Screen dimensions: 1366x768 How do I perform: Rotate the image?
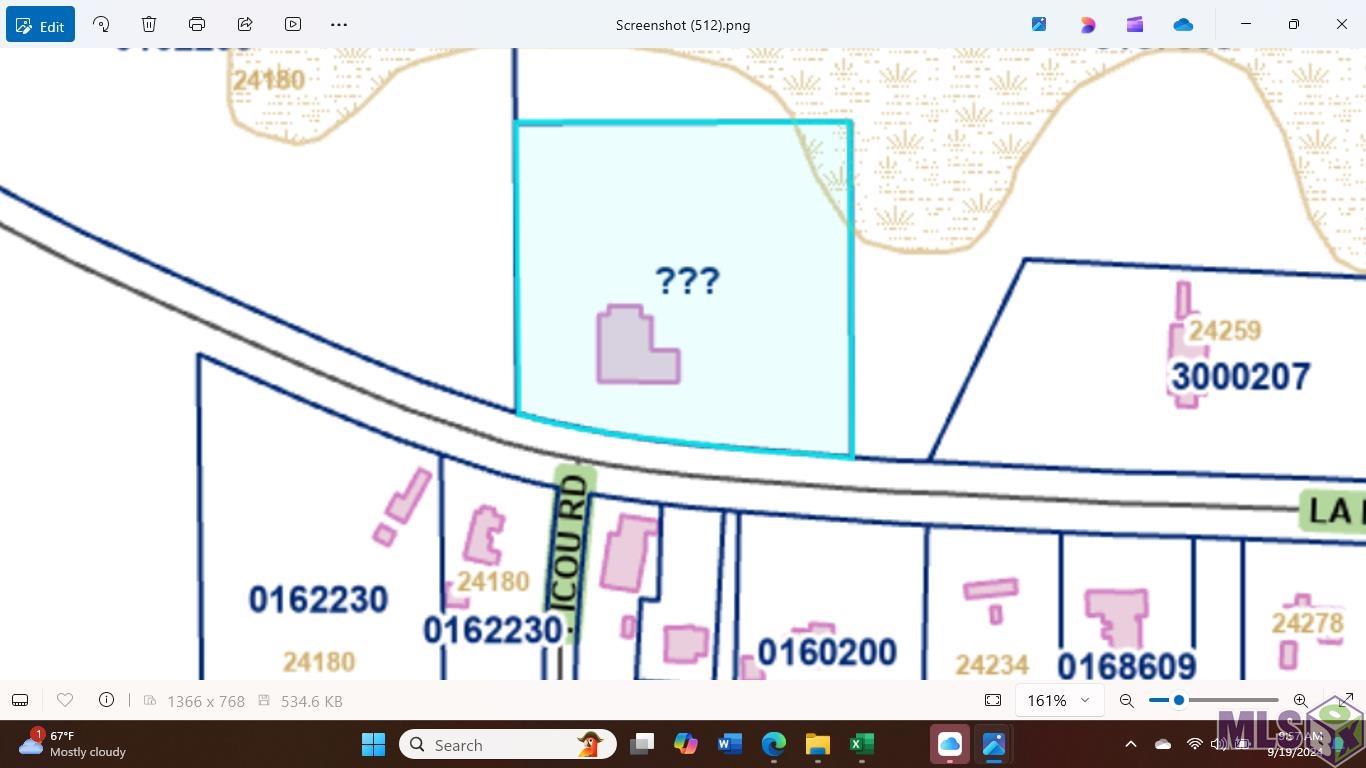101,24
